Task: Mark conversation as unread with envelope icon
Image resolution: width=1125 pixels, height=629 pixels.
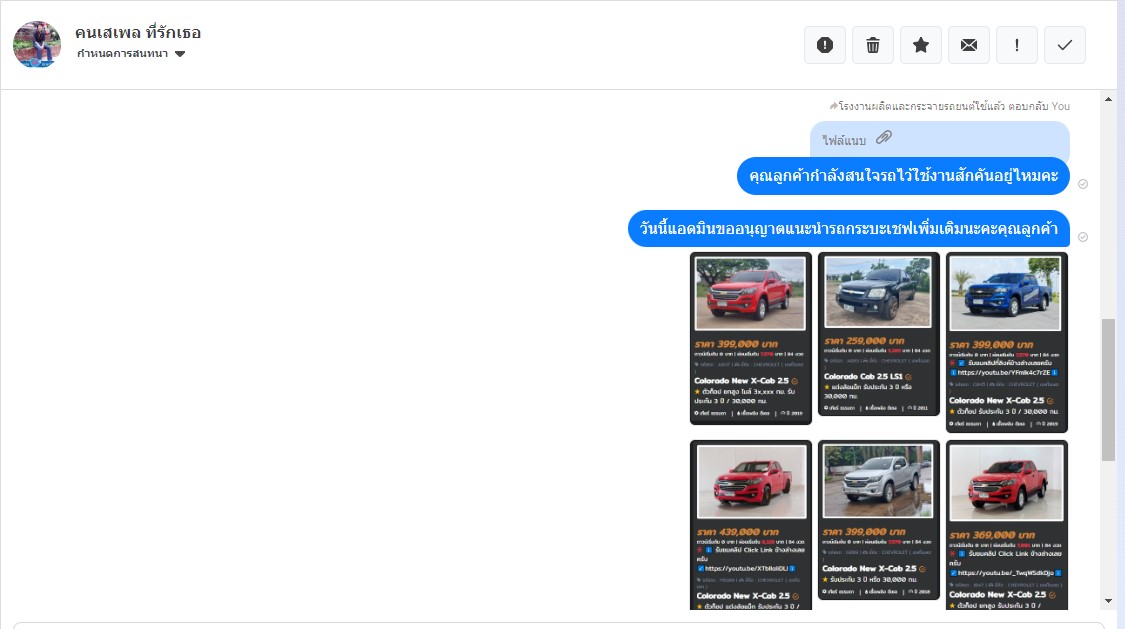Action: pyautogui.click(x=969, y=45)
